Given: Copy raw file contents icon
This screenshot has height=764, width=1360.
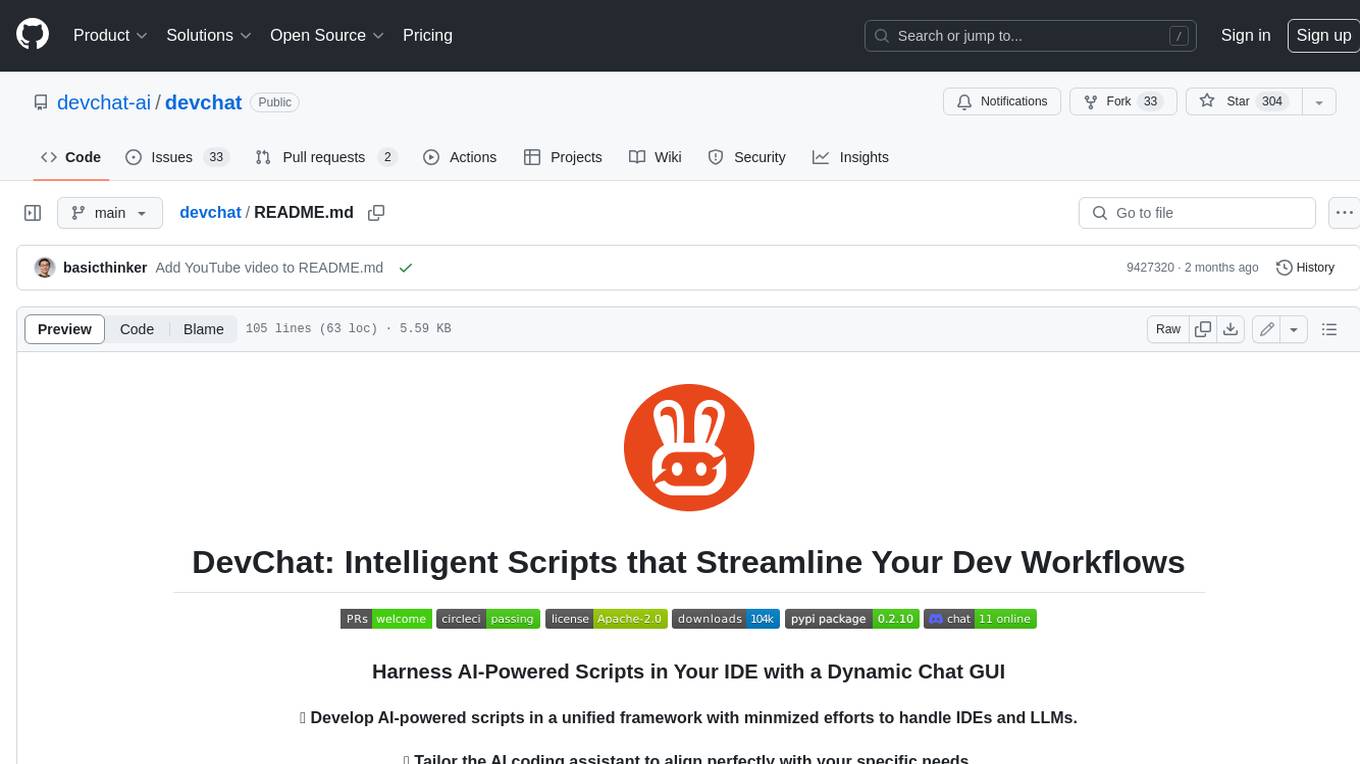Looking at the screenshot, I should coord(1203,329).
